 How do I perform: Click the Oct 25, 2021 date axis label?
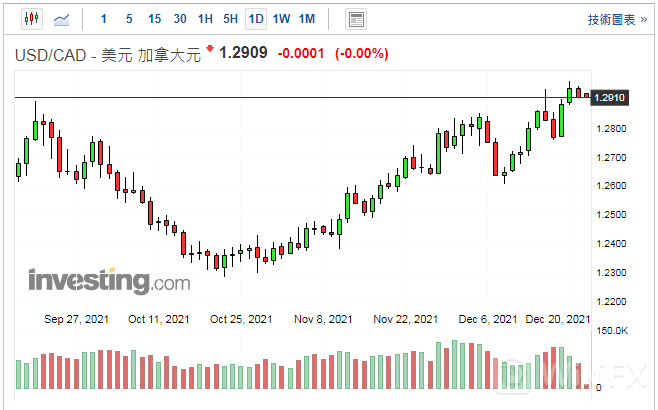point(240,319)
